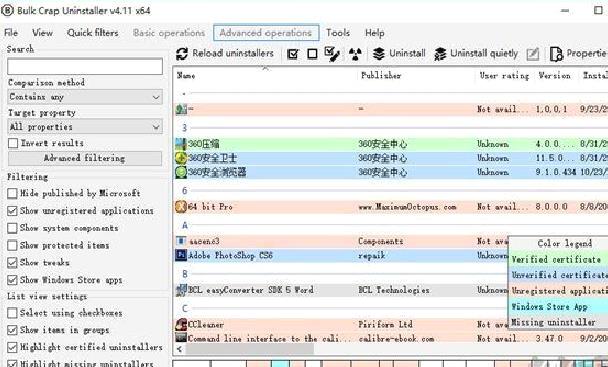608x367 pixels.
Task: Click the Uninstall stack icon
Action: (x=379, y=54)
